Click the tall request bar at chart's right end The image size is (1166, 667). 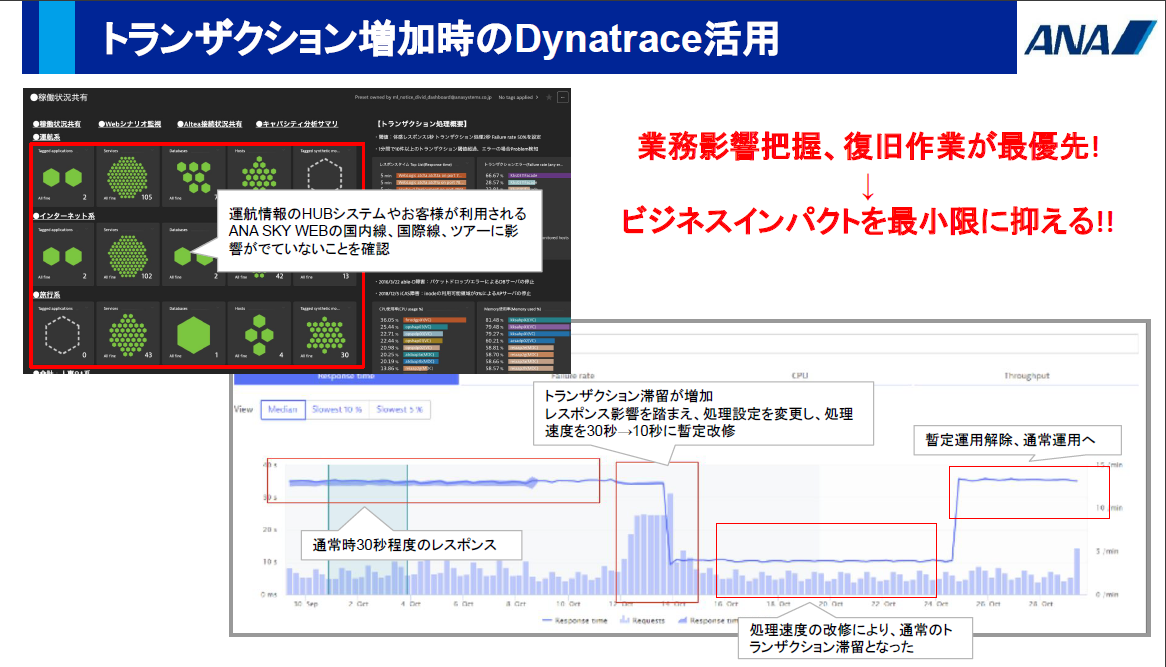(1076, 571)
